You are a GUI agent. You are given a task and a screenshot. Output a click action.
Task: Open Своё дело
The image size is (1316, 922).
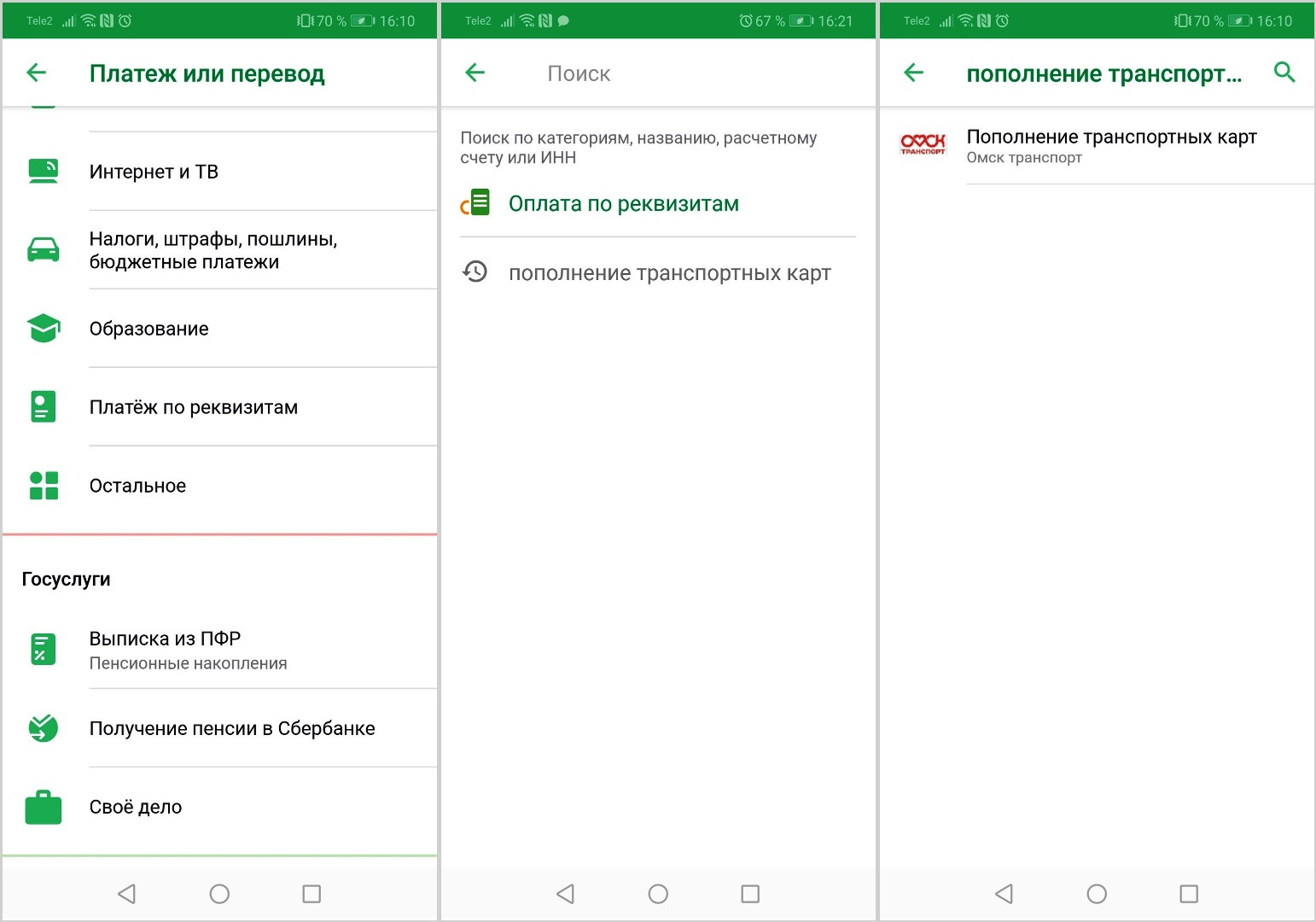pyautogui.click(x=219, y=807)
